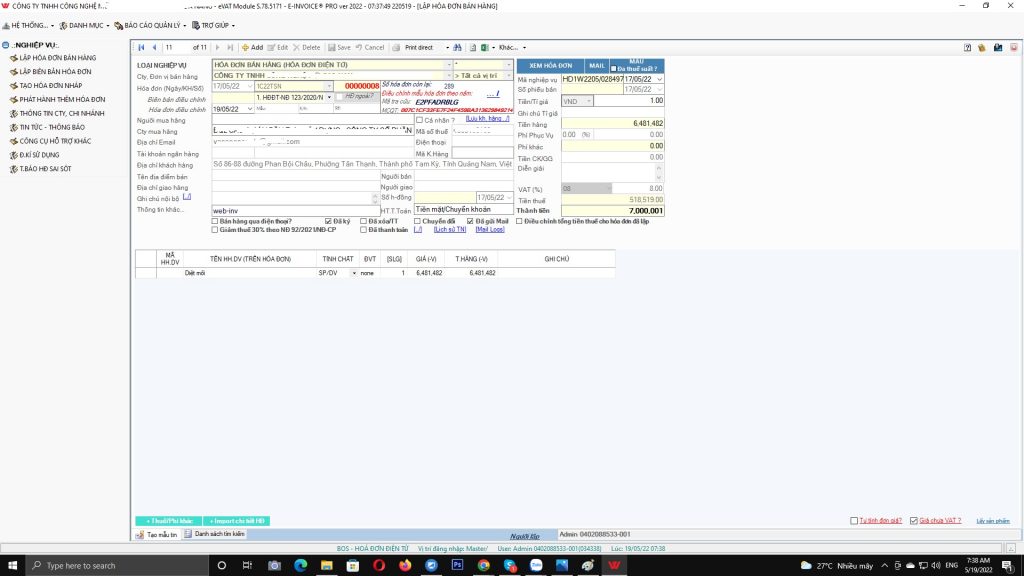Click the Lịch sử TN link

tap(450, 230)
